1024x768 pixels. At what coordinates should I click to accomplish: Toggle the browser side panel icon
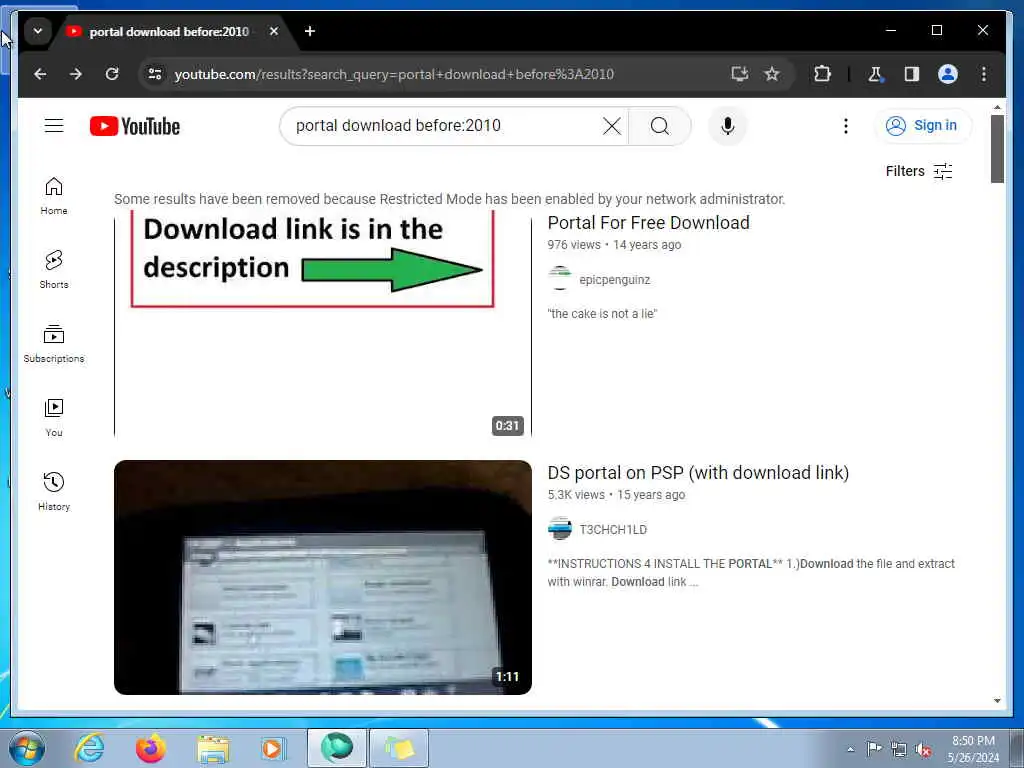click(912, 74)
